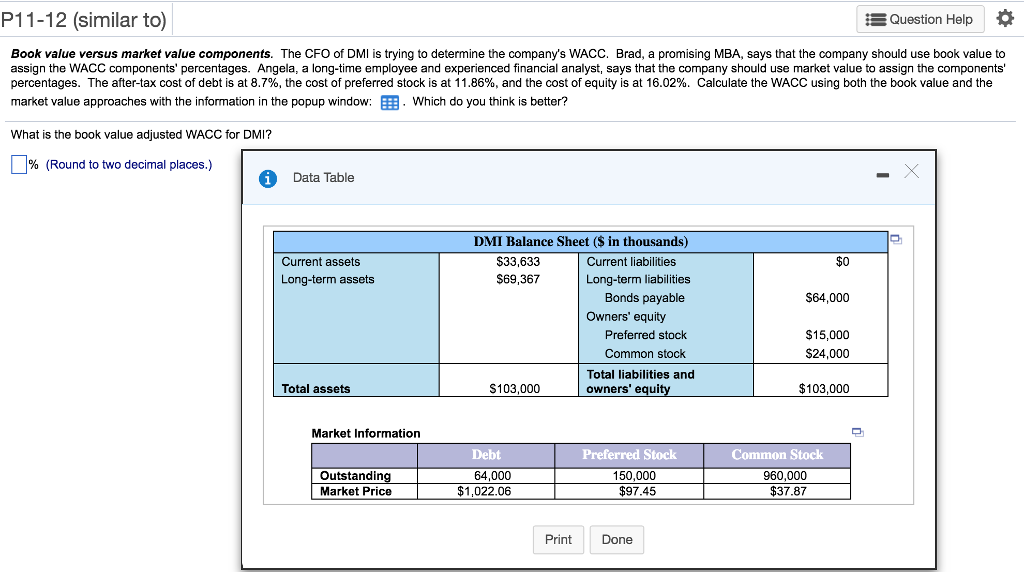Select outstanding preferred 150,000 cell
The image size is (1024, 572).
click(x=629, y=476)
